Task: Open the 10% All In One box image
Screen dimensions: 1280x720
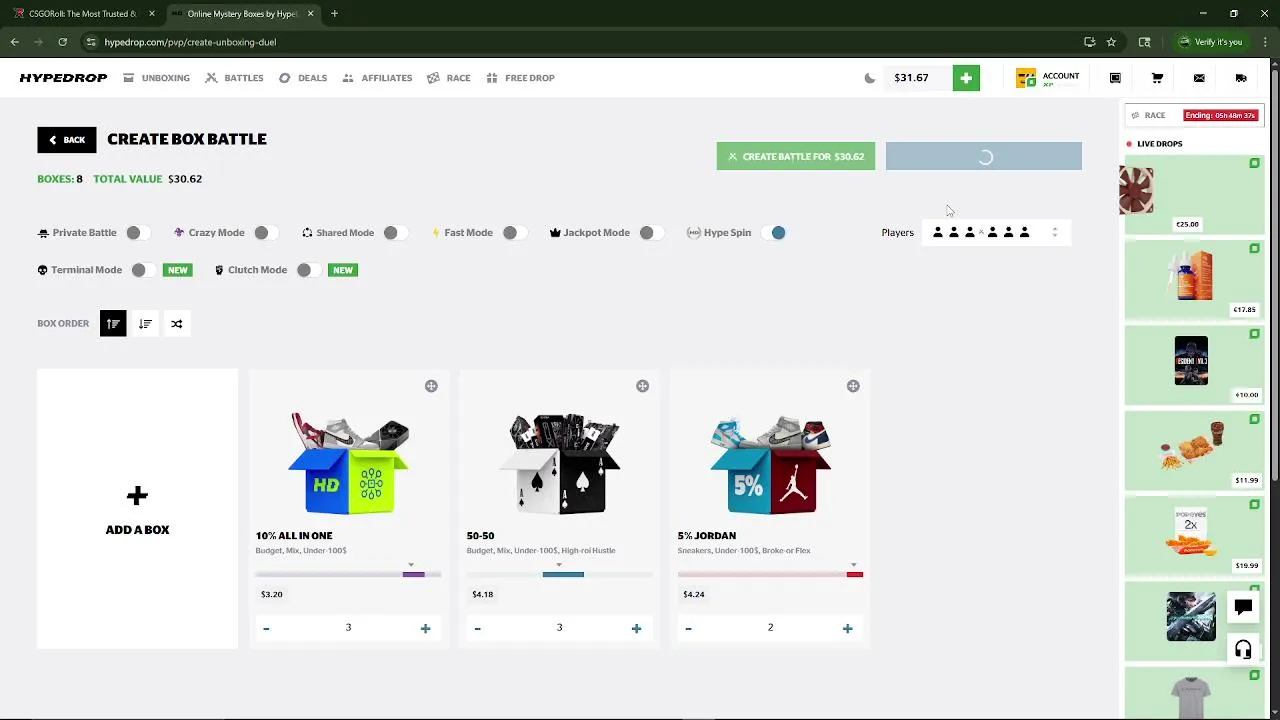Action: pyautogui.click(x=349, y=463)
